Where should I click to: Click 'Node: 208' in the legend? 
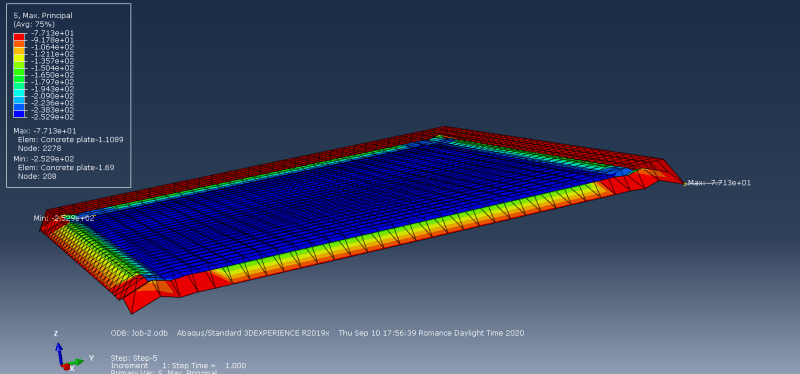tap(37, 176)
